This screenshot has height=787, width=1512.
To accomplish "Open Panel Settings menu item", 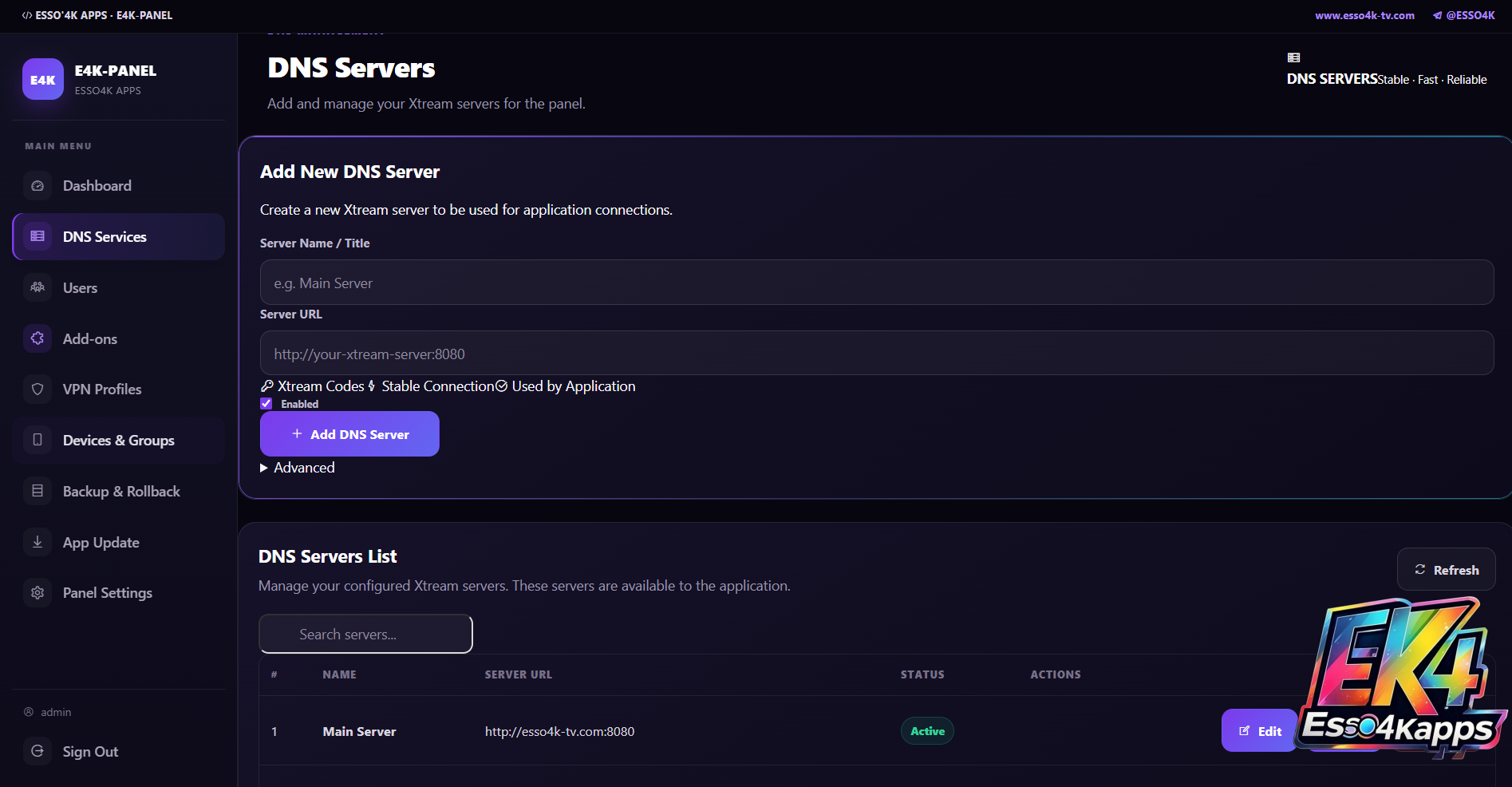I will [119, 593].
